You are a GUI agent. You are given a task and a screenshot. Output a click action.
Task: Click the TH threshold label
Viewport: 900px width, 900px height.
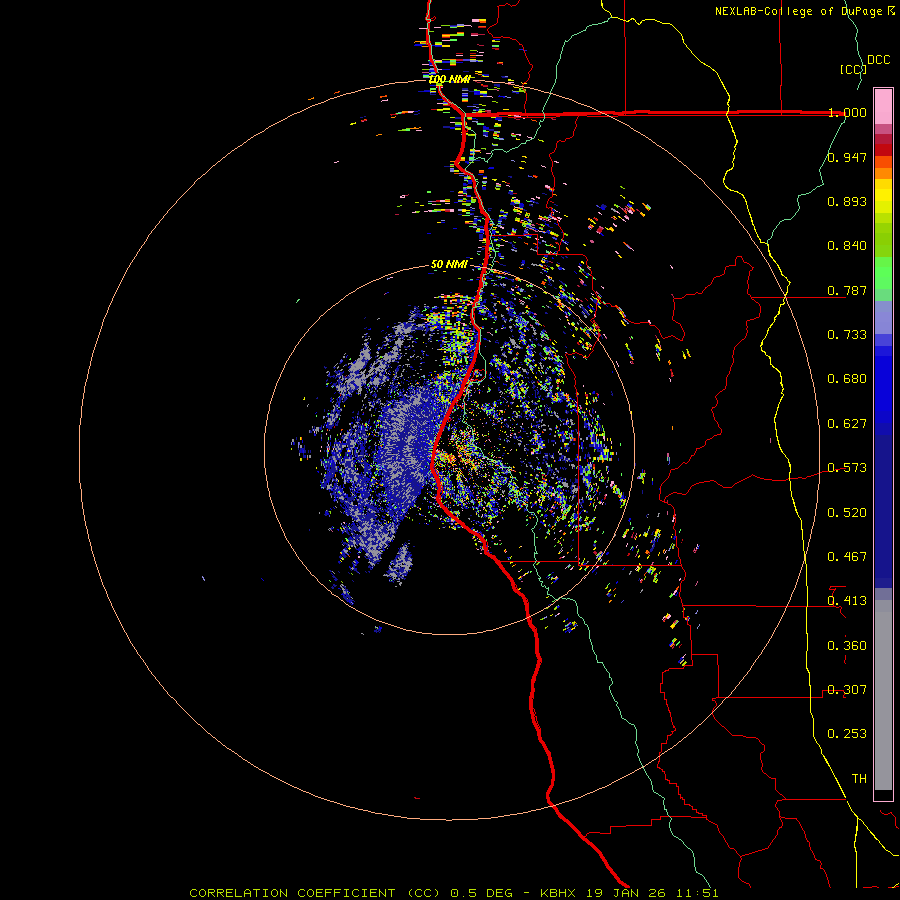click(x=859, y=779)
